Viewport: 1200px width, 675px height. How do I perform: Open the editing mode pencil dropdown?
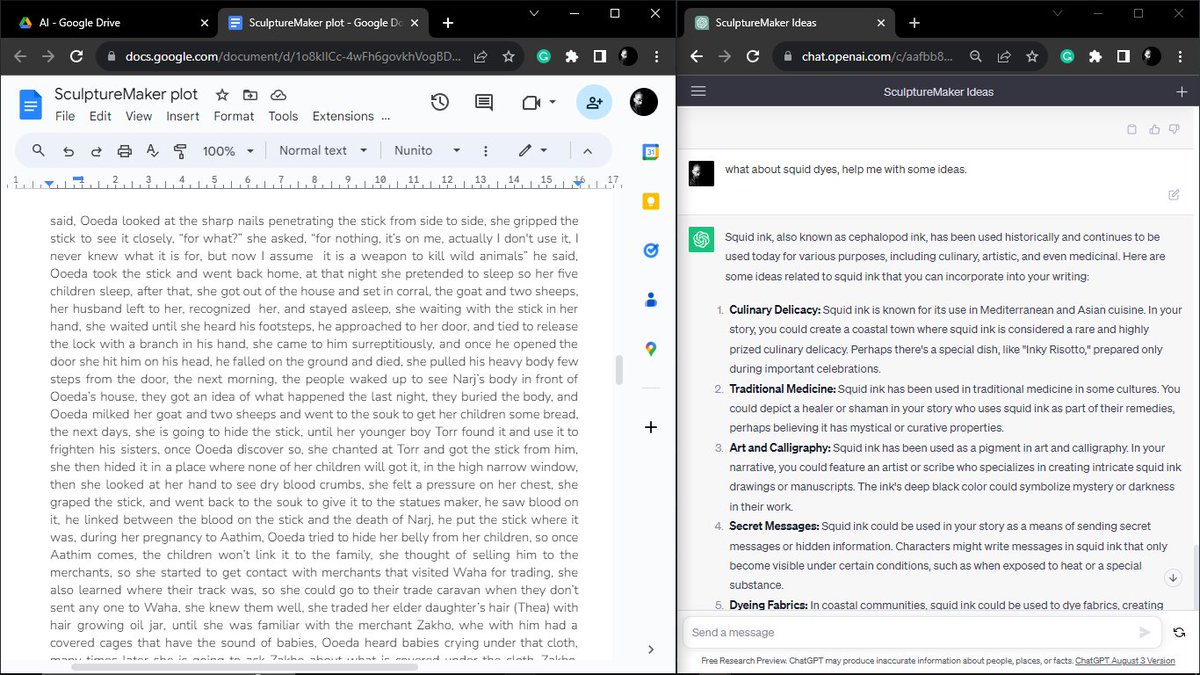coord(533,151)
